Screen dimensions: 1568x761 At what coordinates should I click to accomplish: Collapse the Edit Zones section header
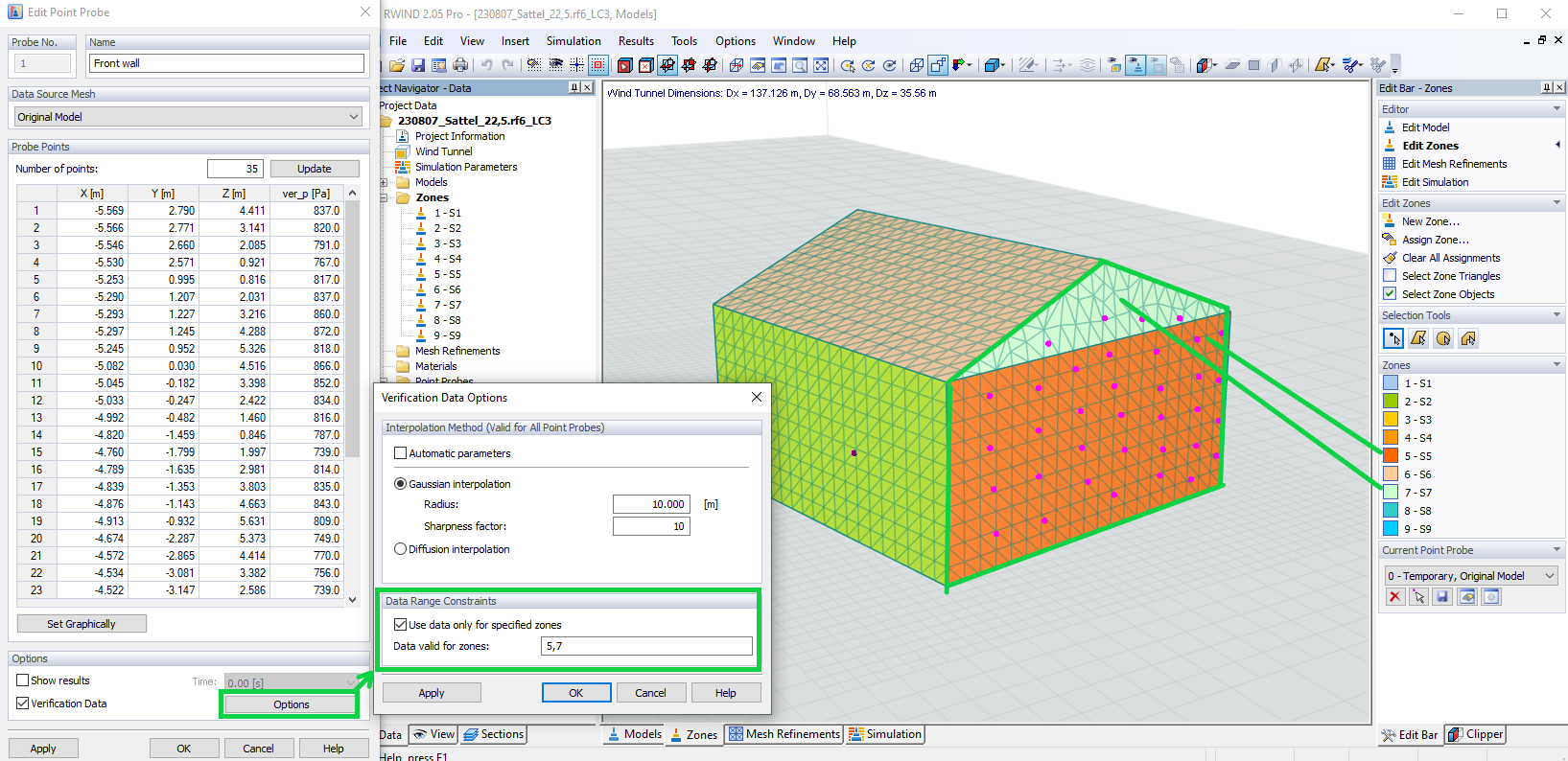pyautogui.click(x=1556, y=203)
